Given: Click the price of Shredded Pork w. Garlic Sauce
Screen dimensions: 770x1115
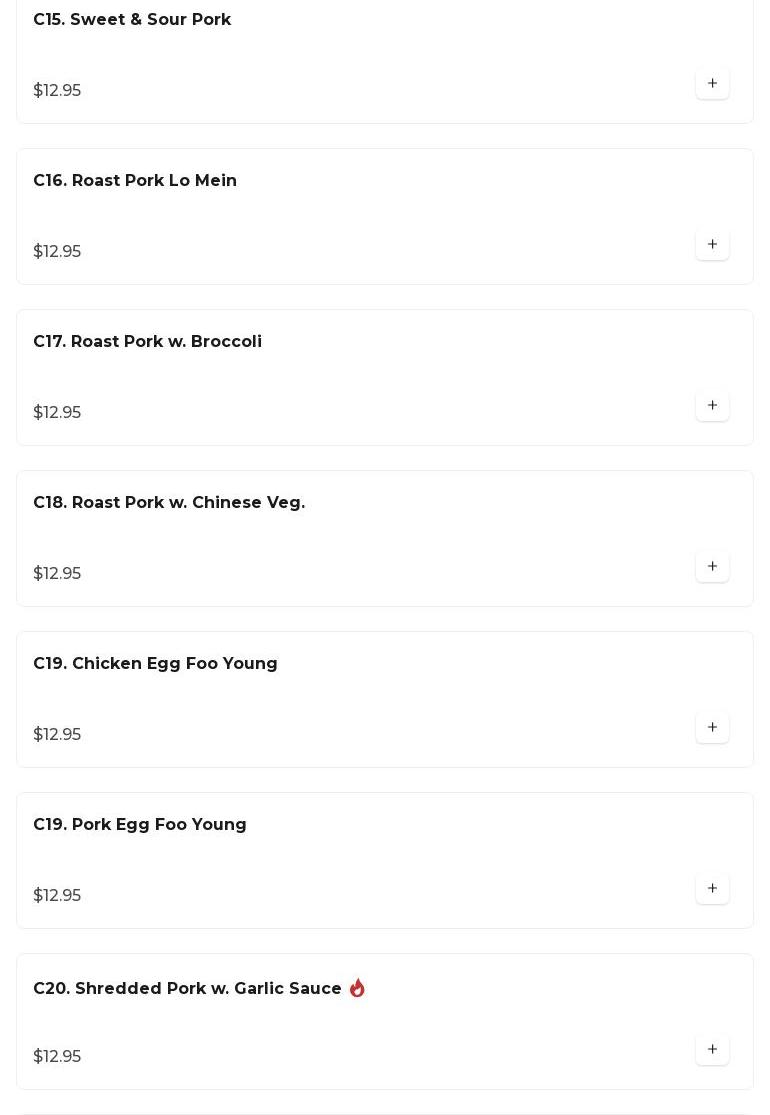Looking at the screenshot, I should tap(57, 1057).
